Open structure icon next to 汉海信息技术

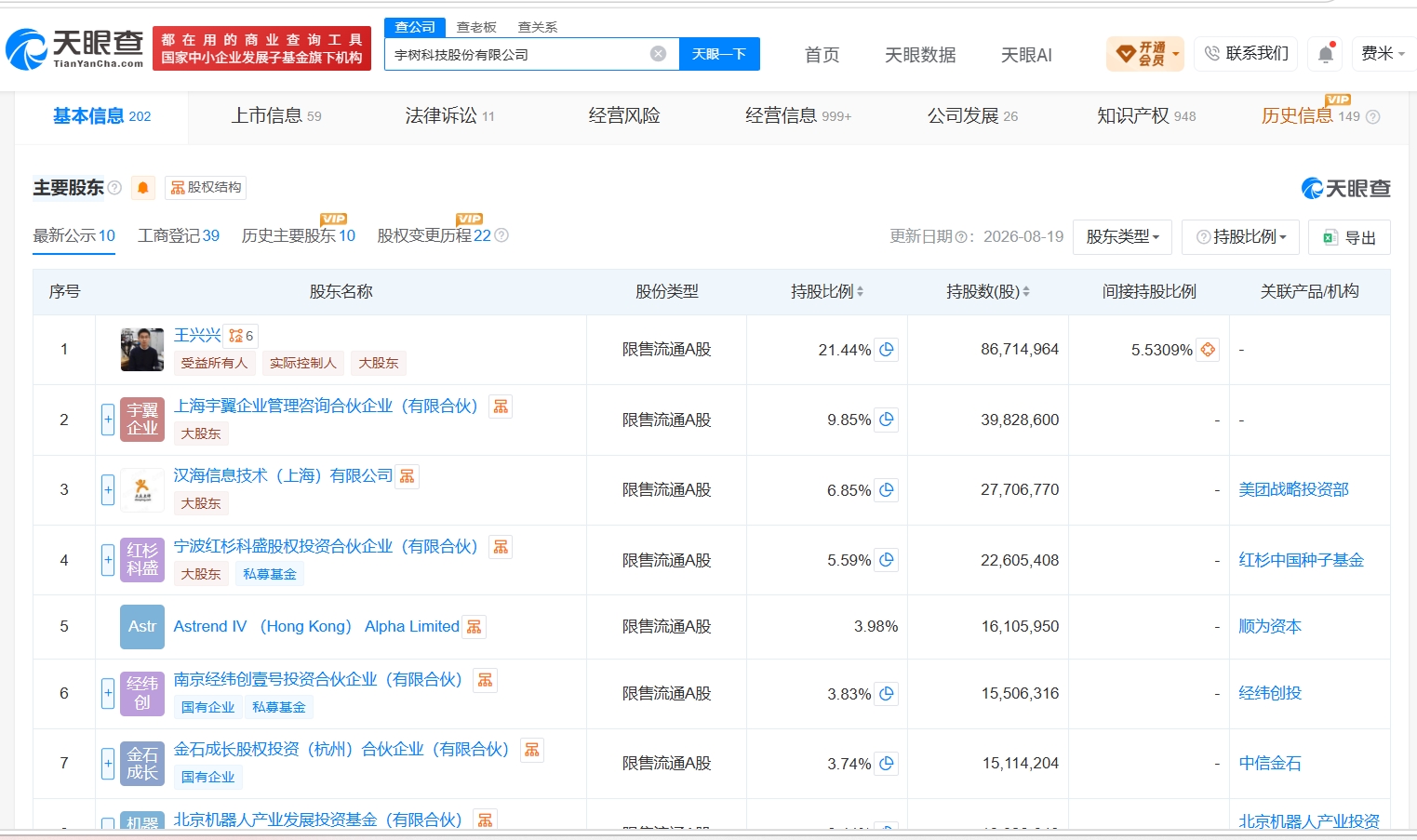407,476
